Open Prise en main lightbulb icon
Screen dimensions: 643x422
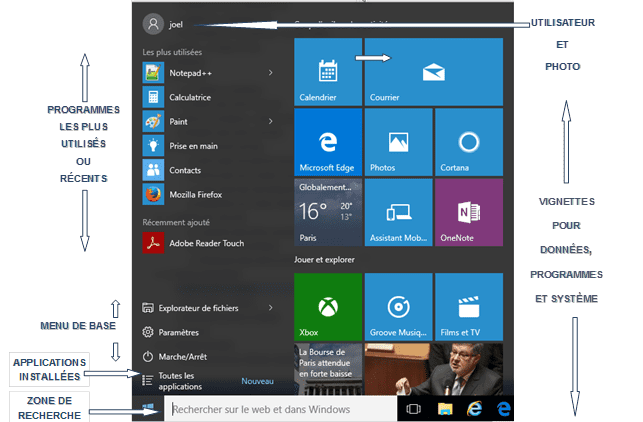click(153, 146)
